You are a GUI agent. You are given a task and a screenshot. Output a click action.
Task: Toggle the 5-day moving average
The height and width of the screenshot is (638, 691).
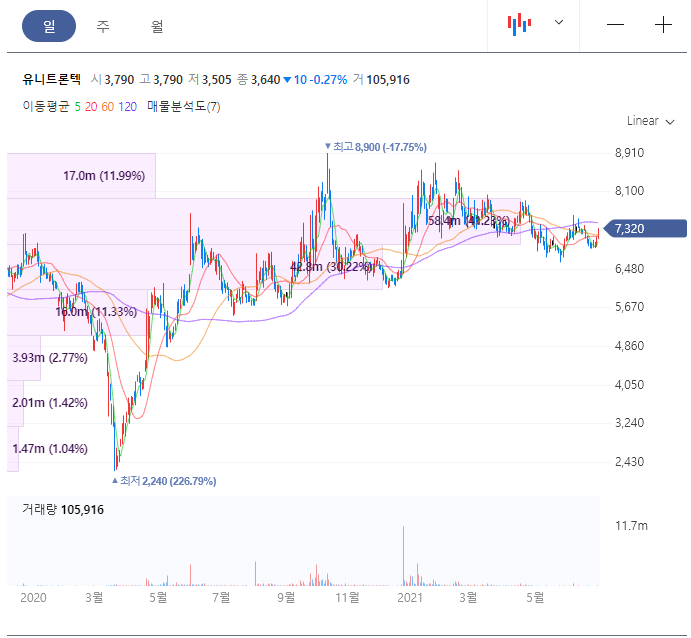tap(78, 107)
